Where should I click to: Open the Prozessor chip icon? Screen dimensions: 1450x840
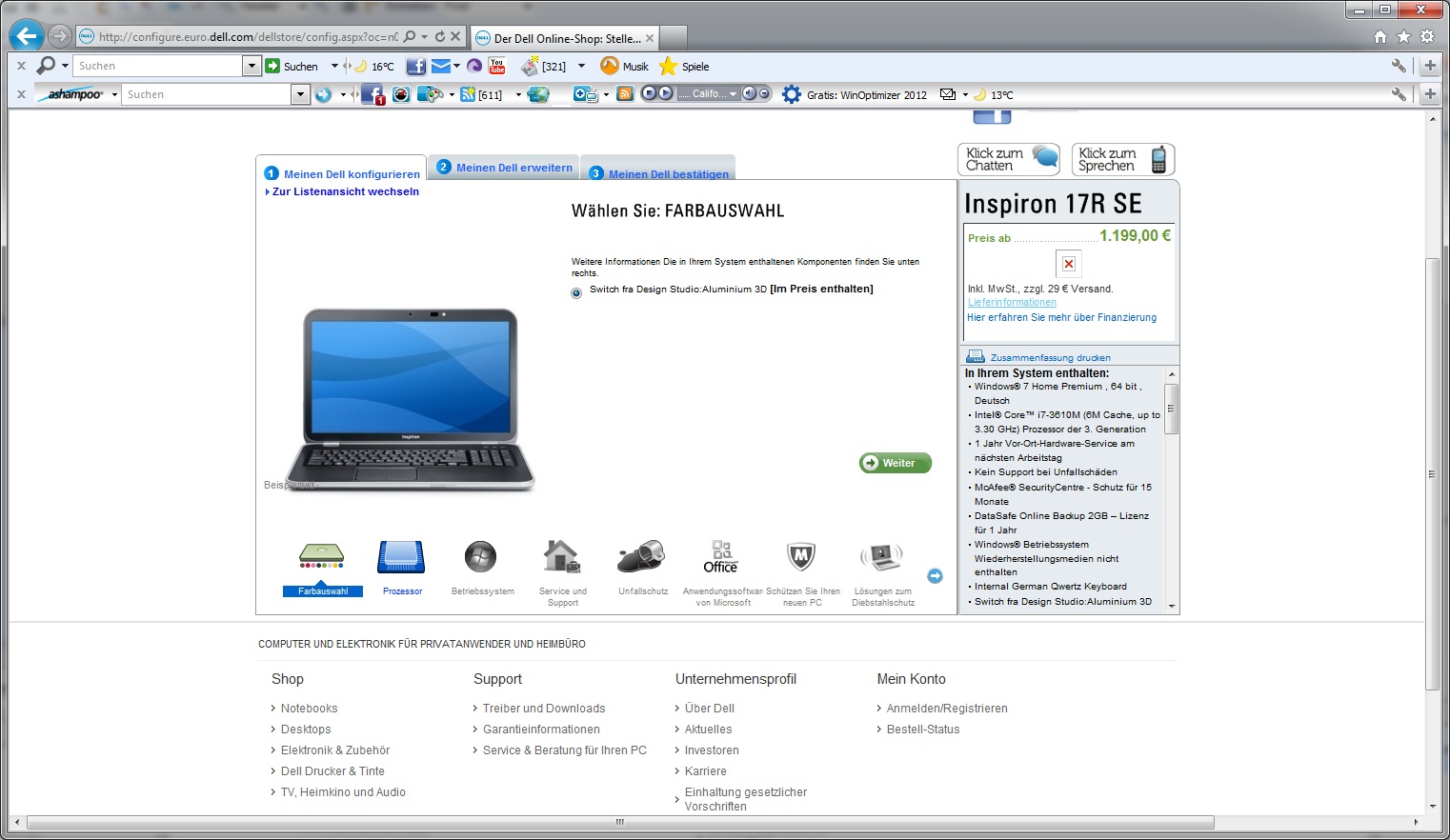(x=401, y=556)
